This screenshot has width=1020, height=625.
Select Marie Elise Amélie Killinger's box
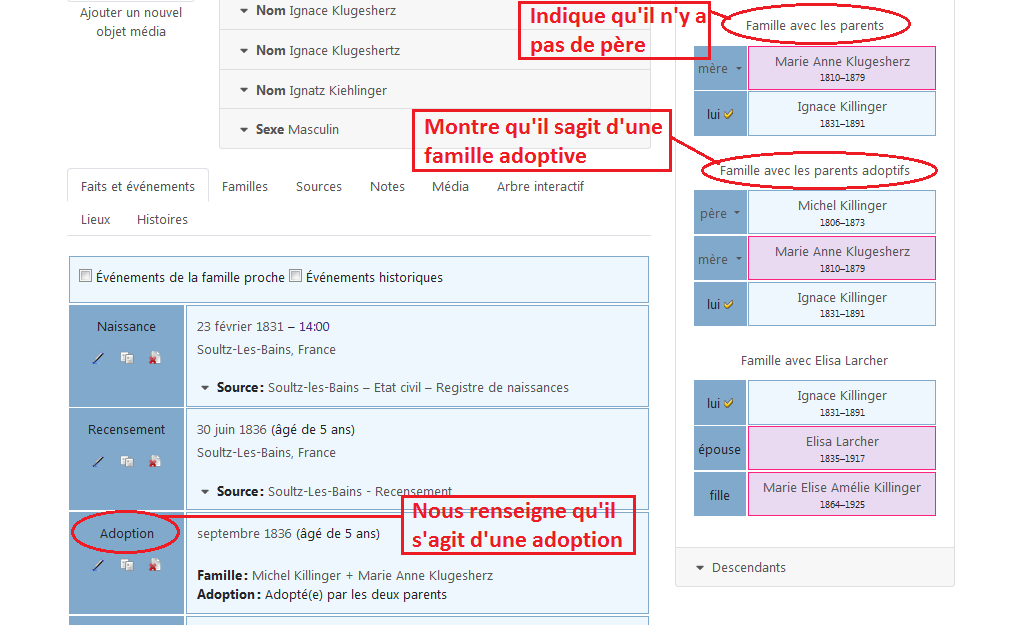pyautogui.click(x=842, y=495)
